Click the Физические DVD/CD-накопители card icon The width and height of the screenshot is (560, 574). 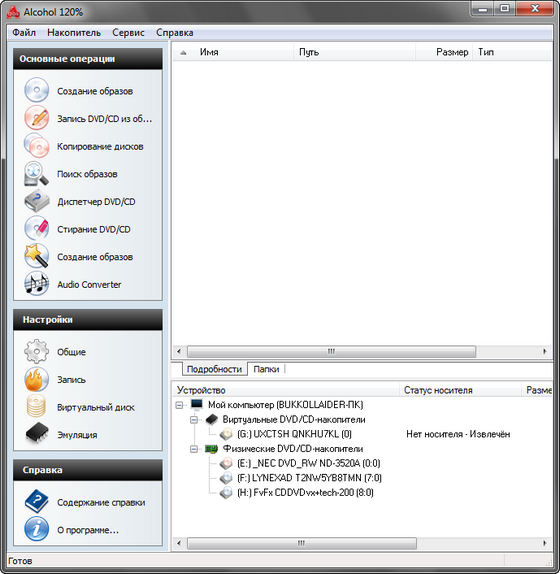212,448
